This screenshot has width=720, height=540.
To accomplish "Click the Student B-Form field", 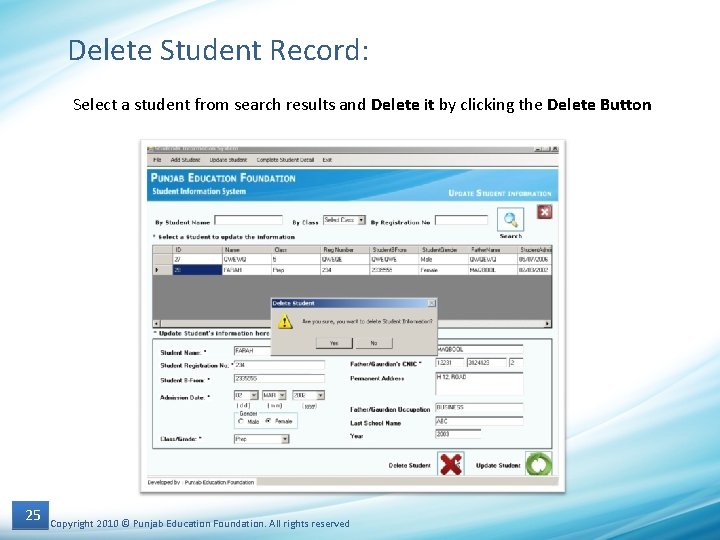I will 279,379.
